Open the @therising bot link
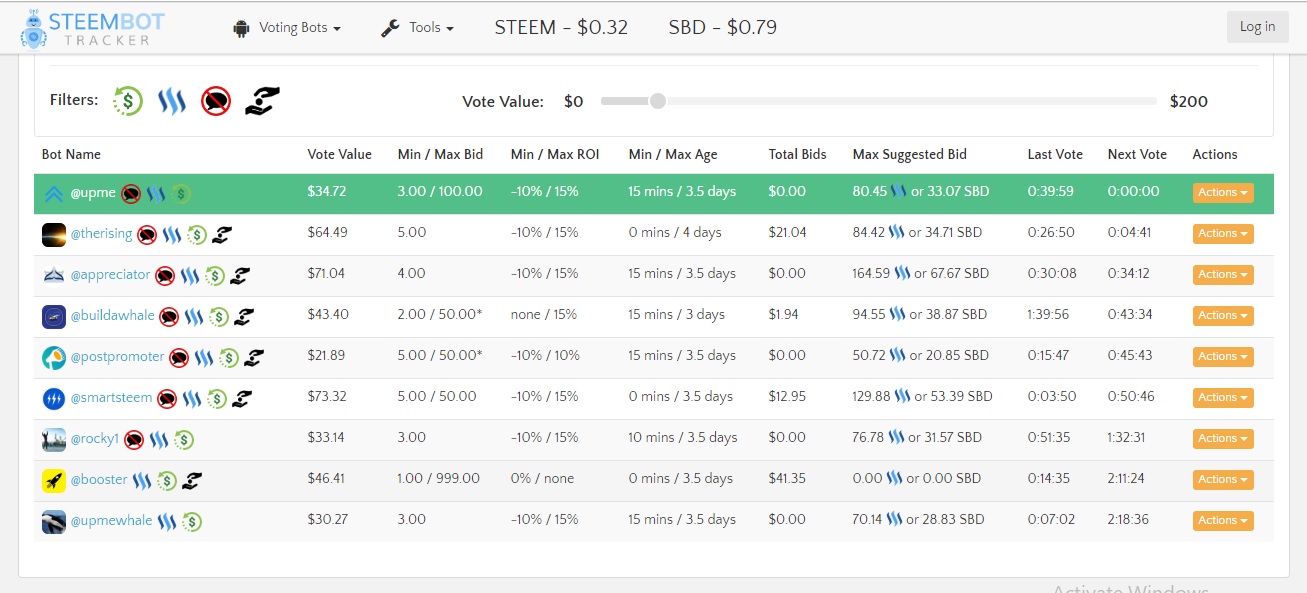 (101, 233)
